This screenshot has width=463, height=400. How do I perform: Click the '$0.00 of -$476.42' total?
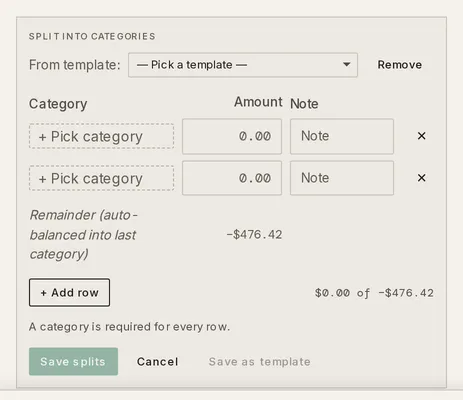pos(374,293)
